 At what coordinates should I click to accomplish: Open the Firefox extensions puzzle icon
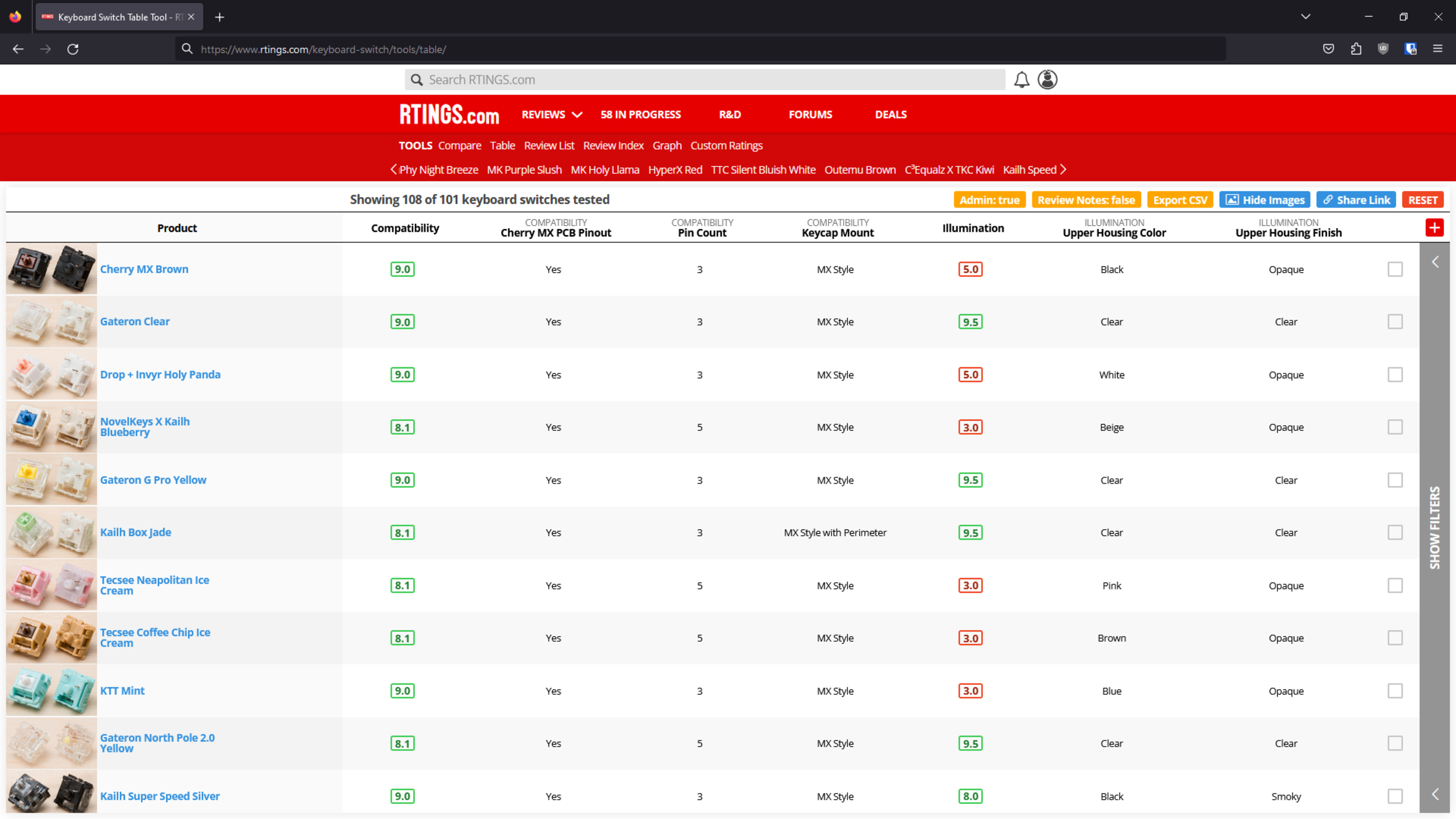[1356, 49]
